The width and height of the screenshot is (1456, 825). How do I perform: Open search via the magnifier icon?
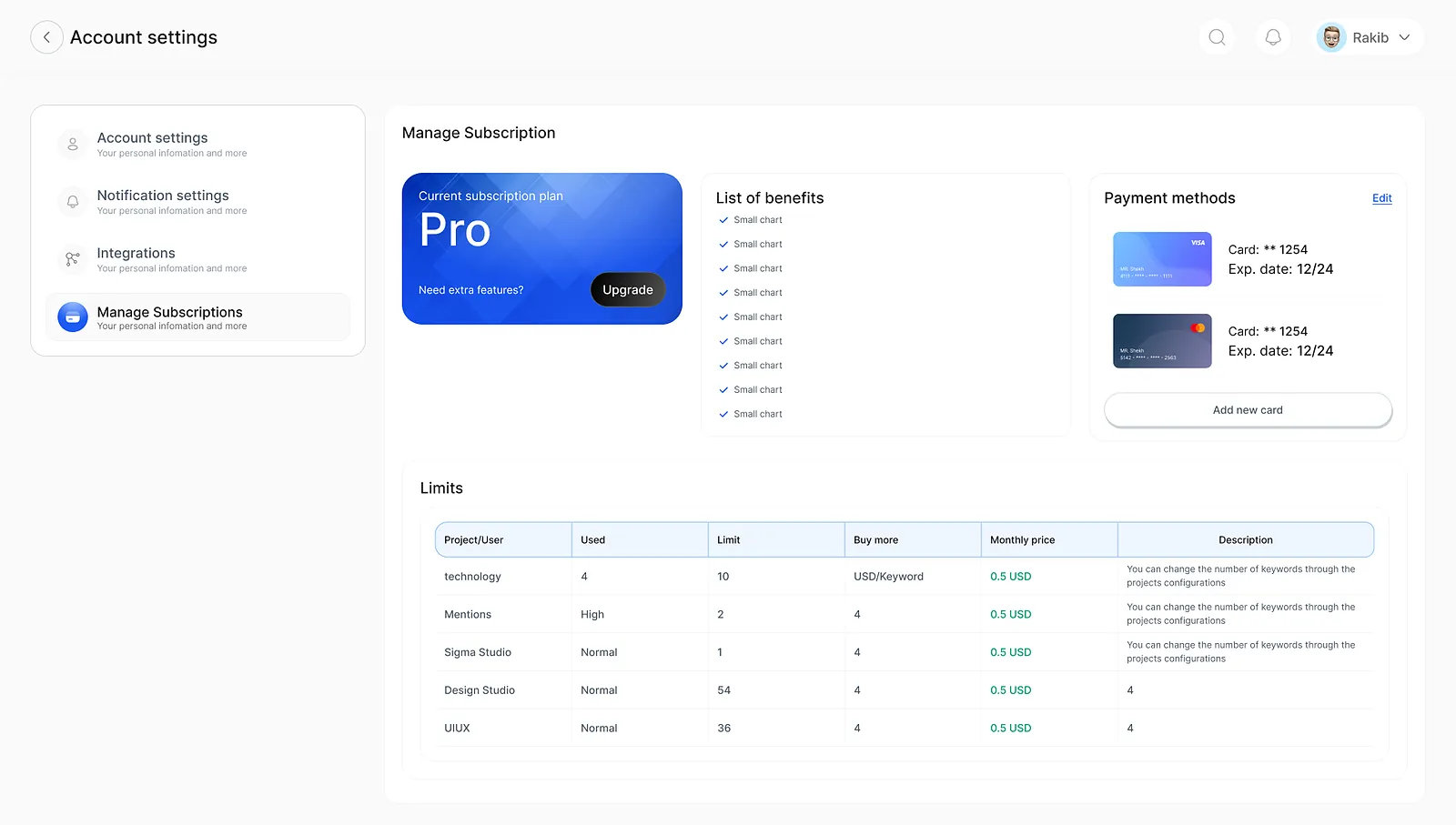click(x=1217, y=37)
